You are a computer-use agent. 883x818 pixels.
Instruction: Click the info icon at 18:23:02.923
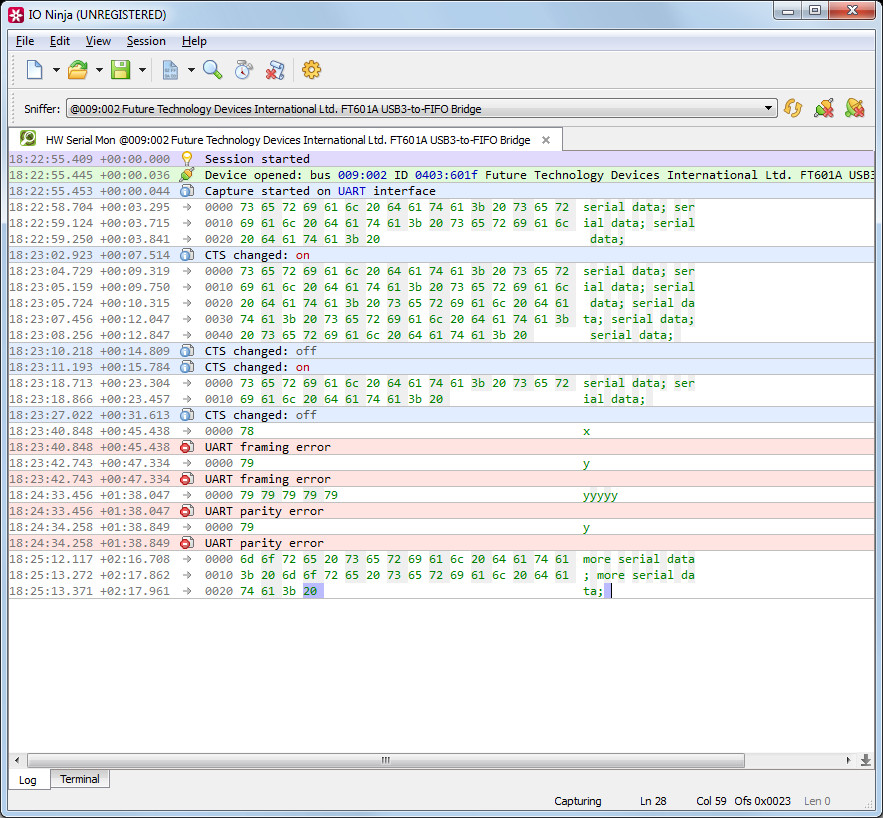[186, 255]
